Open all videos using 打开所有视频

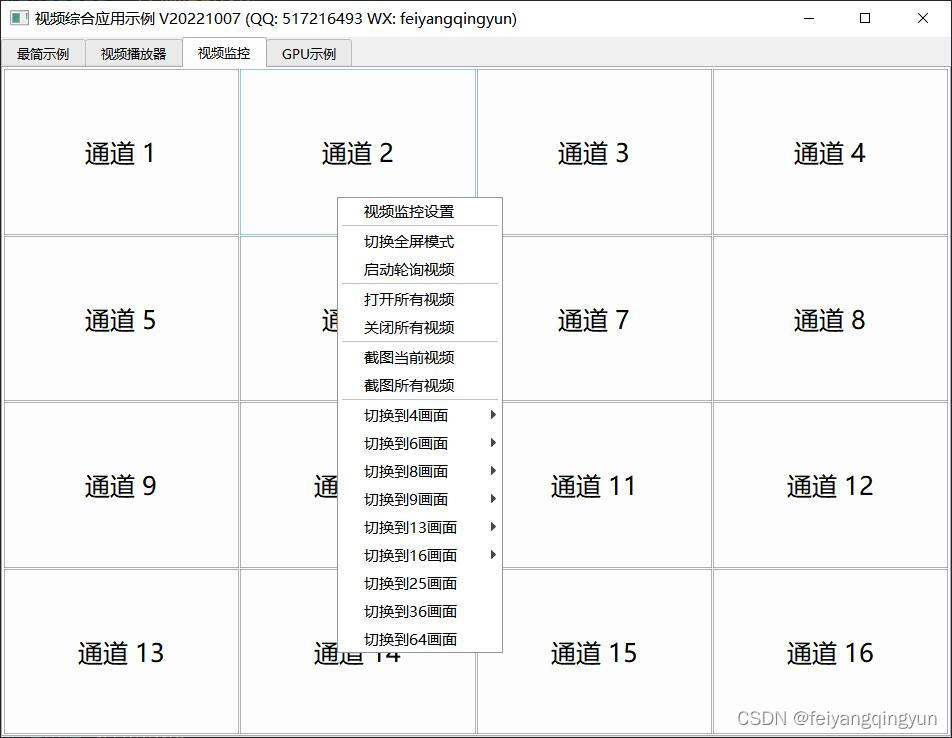tap(410, 299)
